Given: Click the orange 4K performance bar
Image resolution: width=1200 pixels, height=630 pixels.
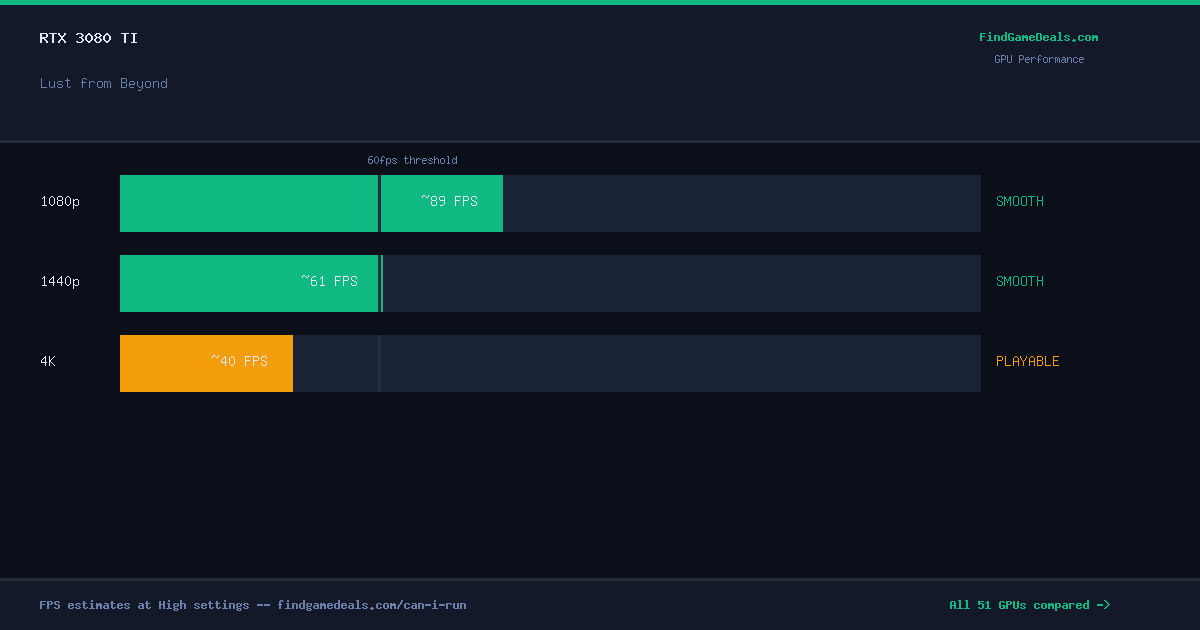Looking at the screenshot, I should [x=206, y=363].
